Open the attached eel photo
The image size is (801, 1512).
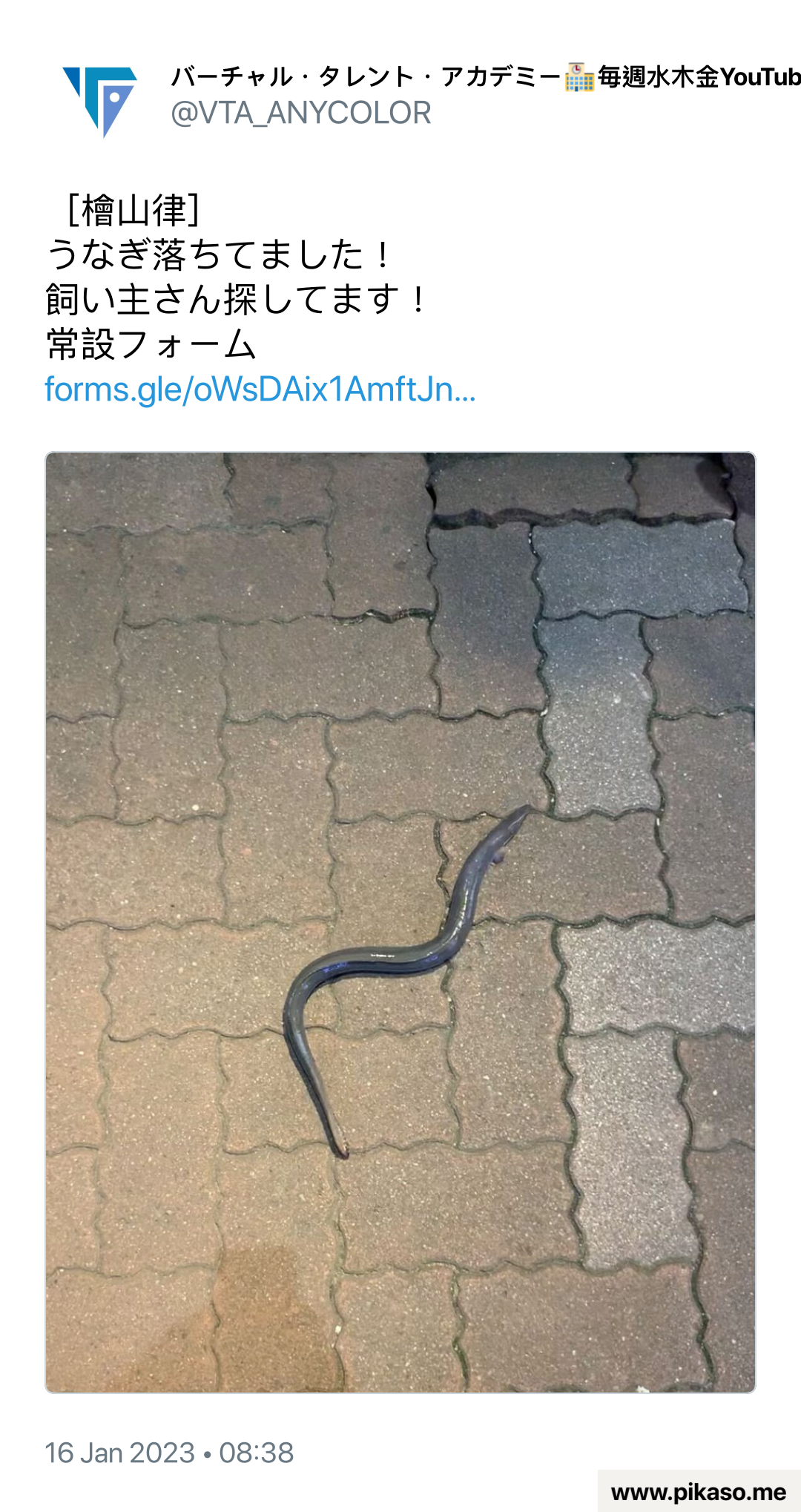click(400, 922)
